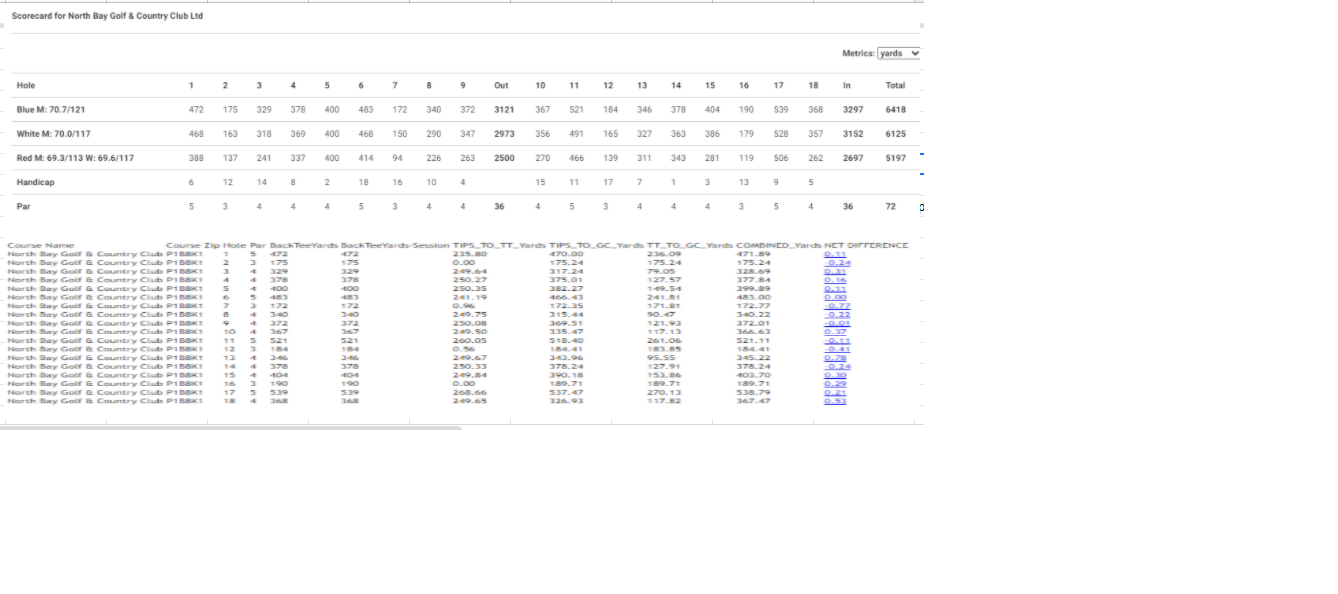Select the 'Par' row label in the scorecard
Viewport: 1338px width, 594px height.
point(24,206)
